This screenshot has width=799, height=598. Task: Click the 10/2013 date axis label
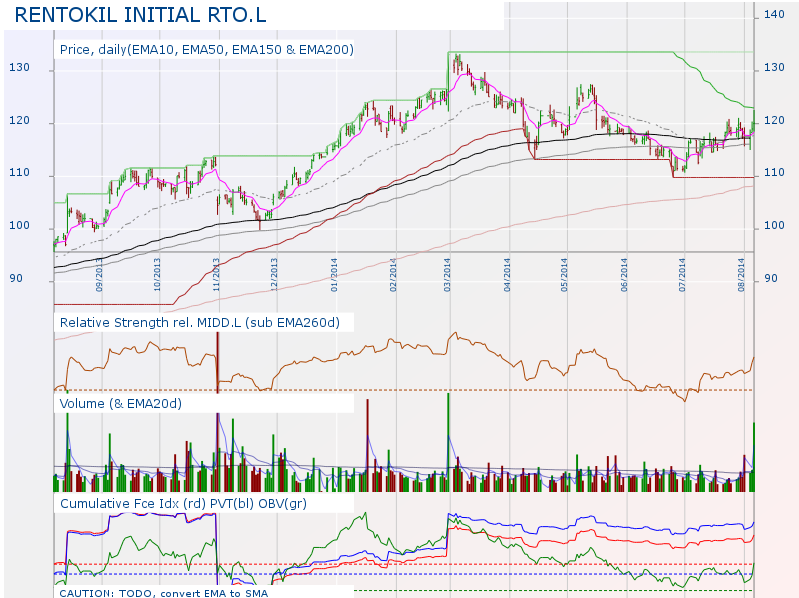pos(157,275)
